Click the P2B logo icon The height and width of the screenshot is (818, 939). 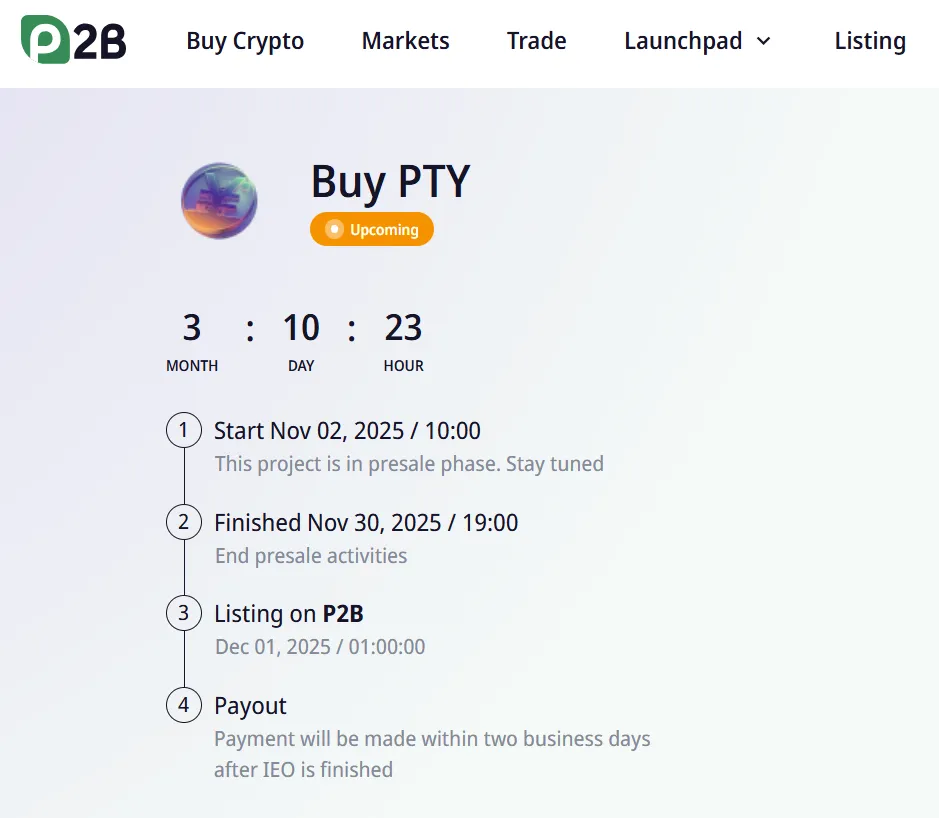[73, 40]
